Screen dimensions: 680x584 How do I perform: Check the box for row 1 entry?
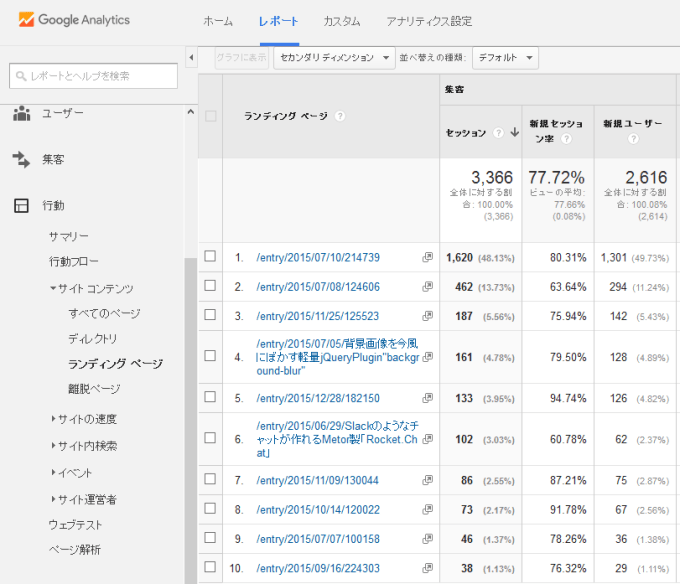point(210,257)
